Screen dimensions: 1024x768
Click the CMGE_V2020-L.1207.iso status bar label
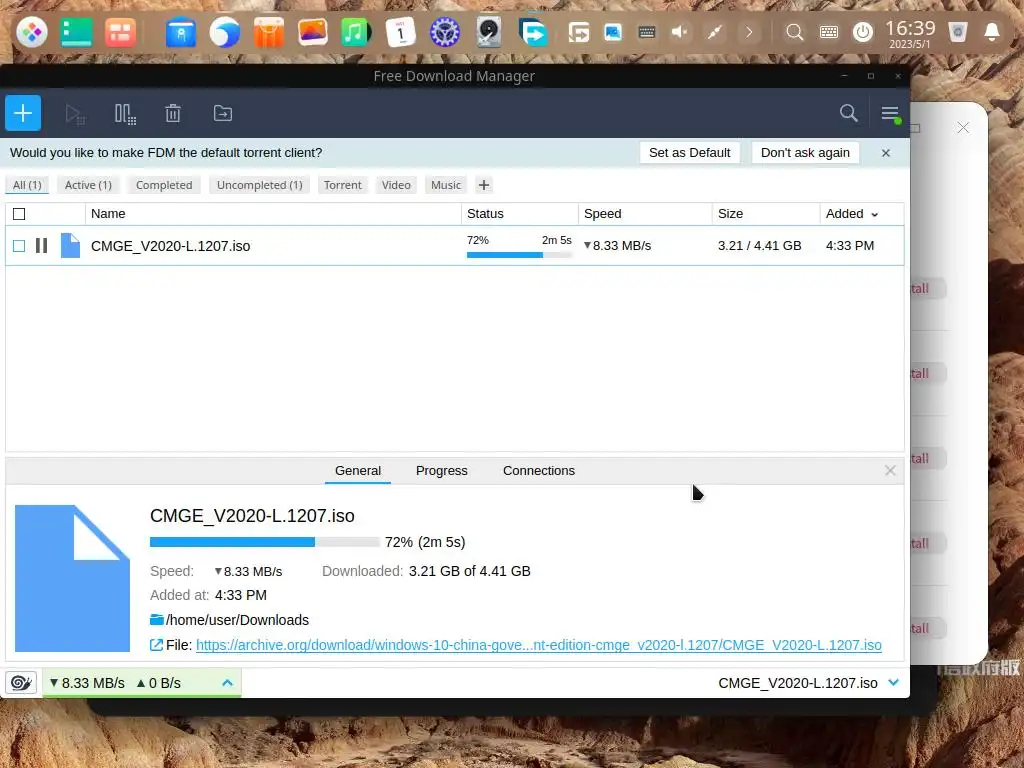tap(797, 682)
